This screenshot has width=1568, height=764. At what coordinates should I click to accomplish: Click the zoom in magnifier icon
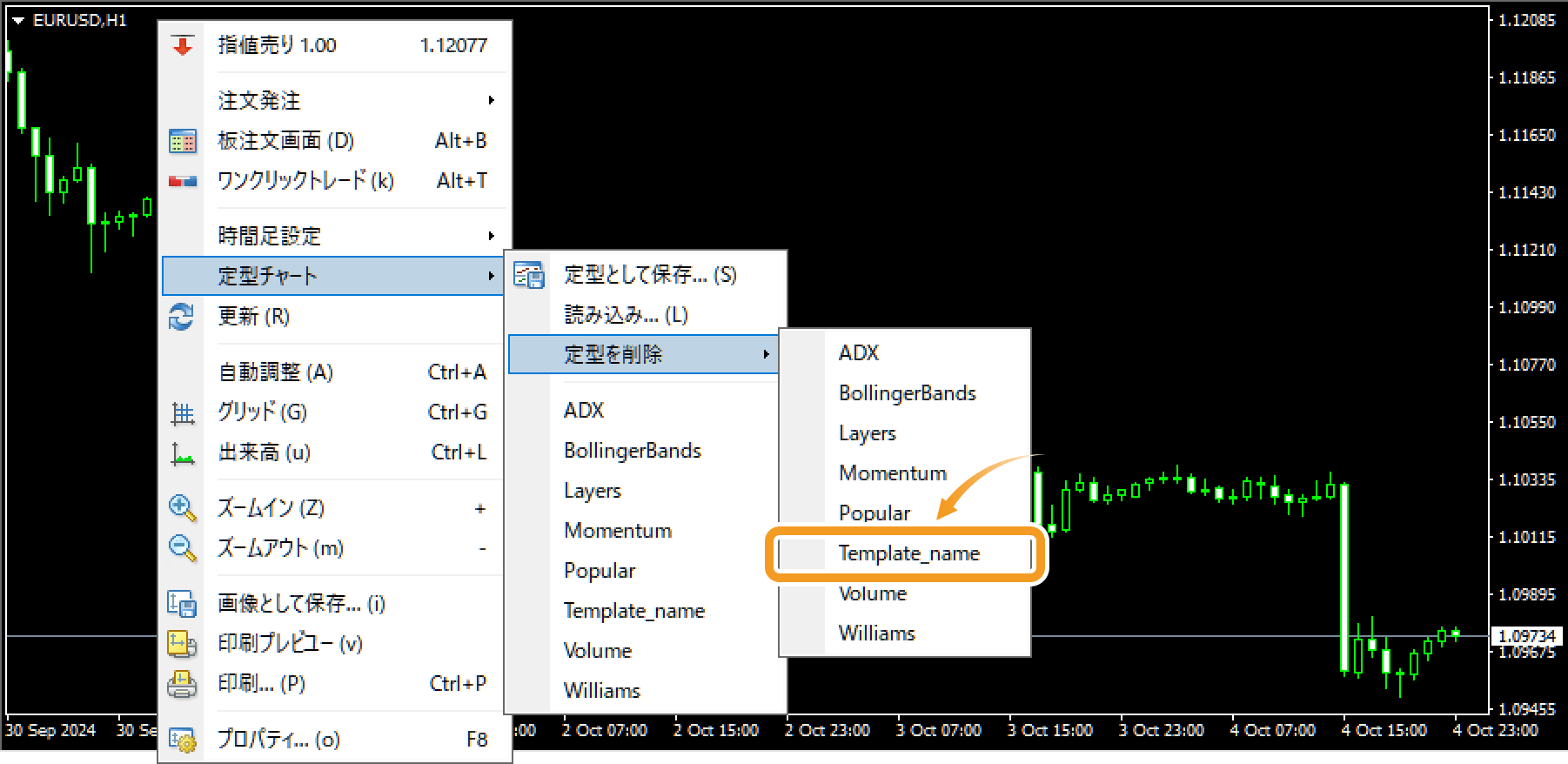182,508
